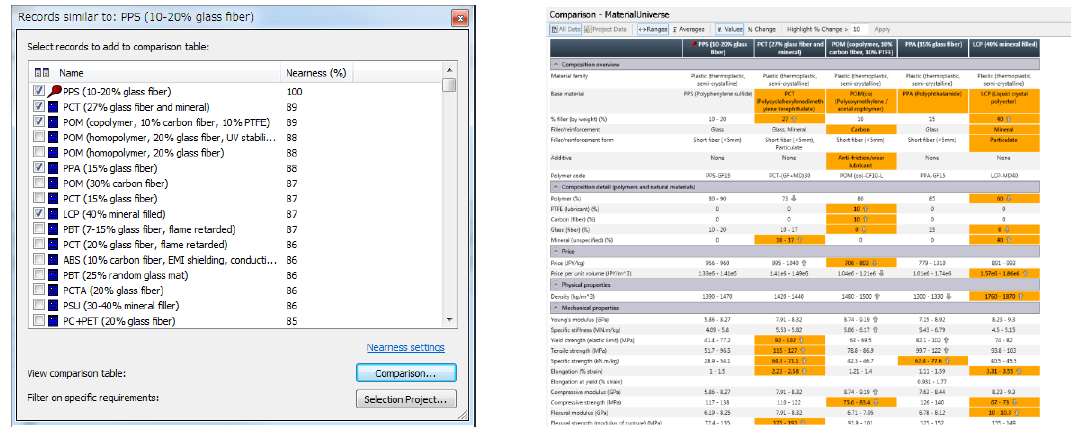The height and width of the screenshot is (435, 1080).
Task: Check POM (30% carbon fiber) checkbox
Action: tap(39, 183)
